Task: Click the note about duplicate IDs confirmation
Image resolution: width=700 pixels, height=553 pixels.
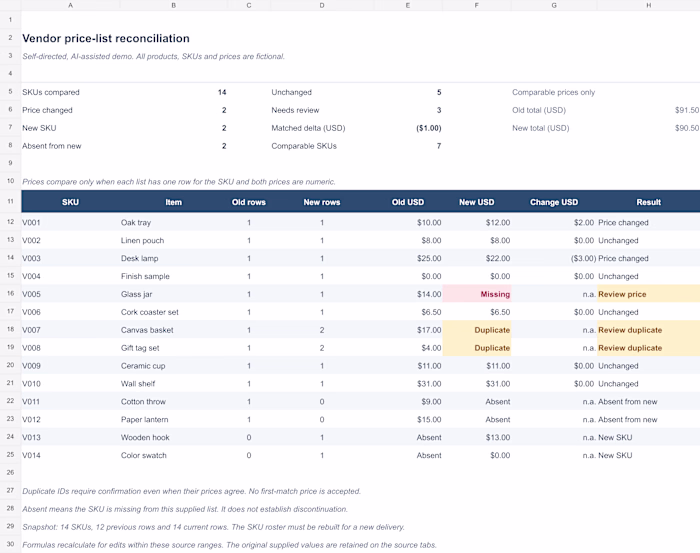Action: point(192,491)
